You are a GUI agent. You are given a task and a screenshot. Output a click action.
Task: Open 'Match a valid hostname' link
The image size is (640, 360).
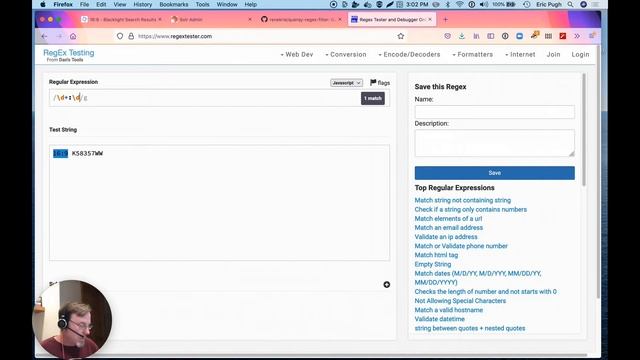(449, 310)
